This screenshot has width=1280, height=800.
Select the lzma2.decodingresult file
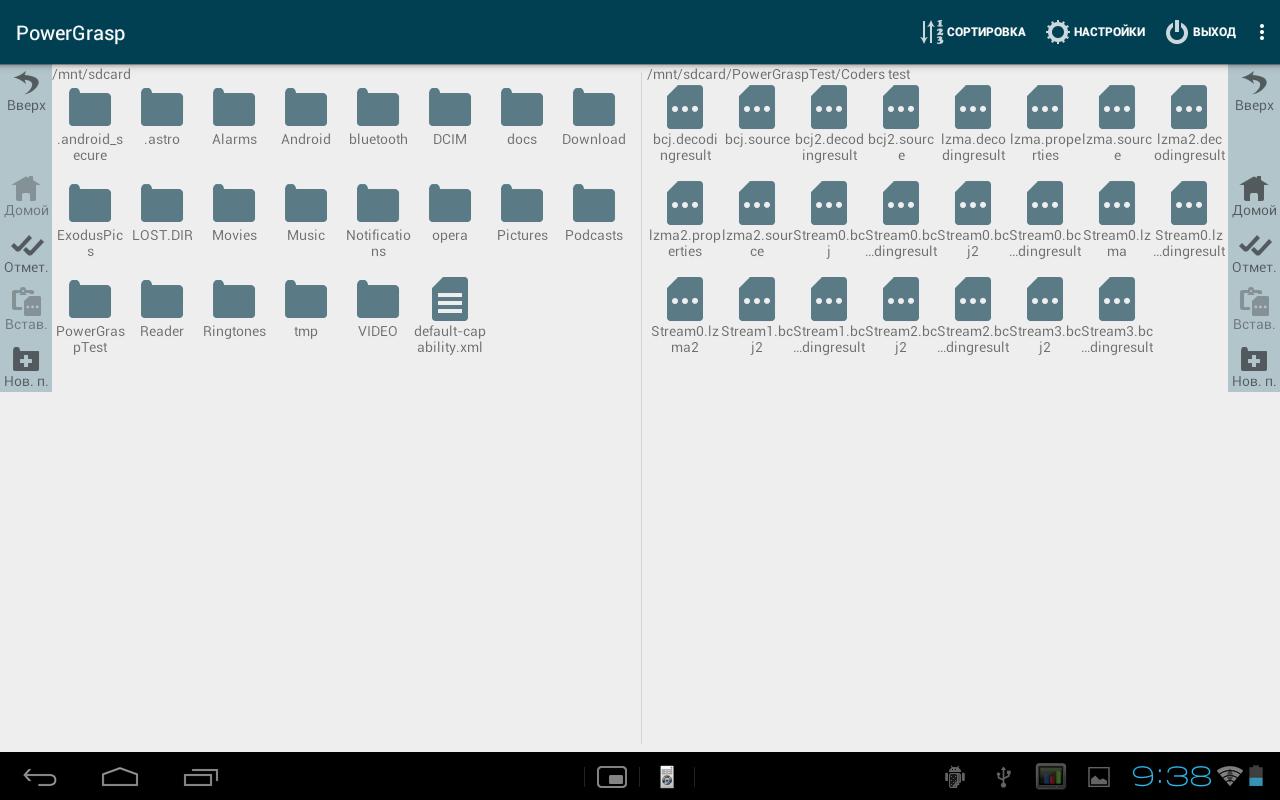(1189, 124)
